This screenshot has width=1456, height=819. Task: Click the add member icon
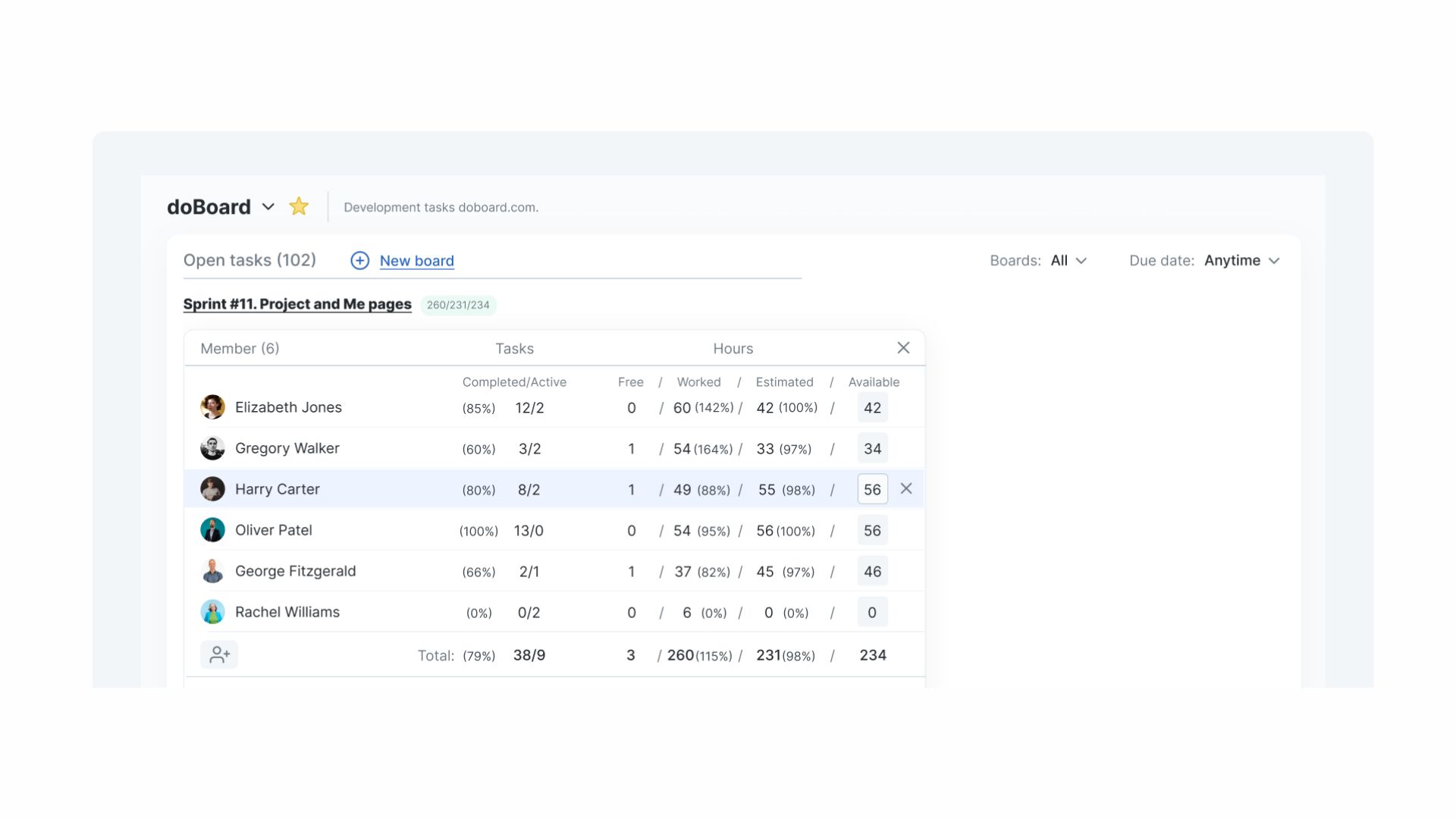(x=219, y=654)
